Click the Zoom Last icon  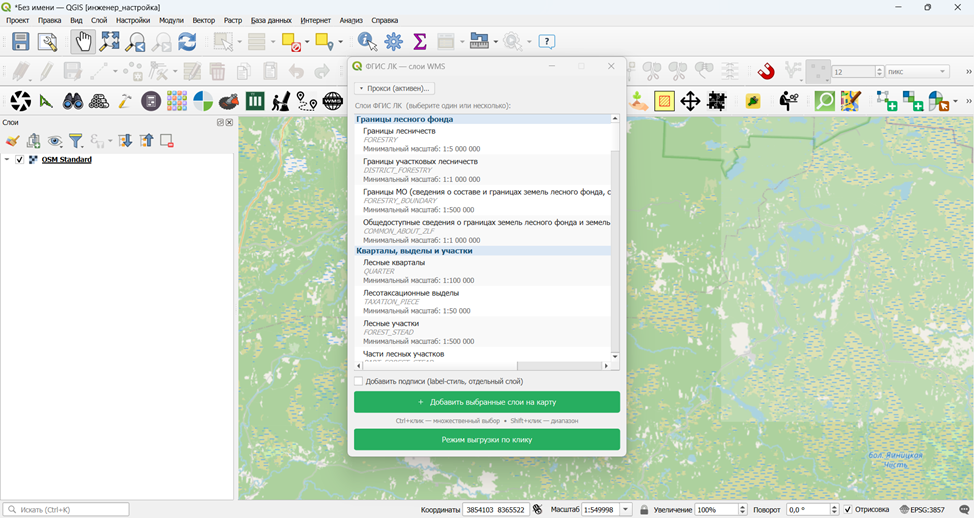(x=135, y=42)
